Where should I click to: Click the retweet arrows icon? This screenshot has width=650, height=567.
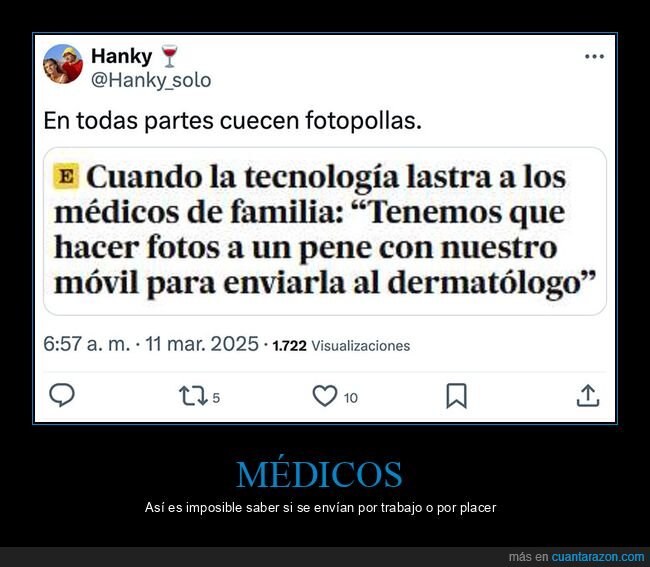click(x=193, y=395)
